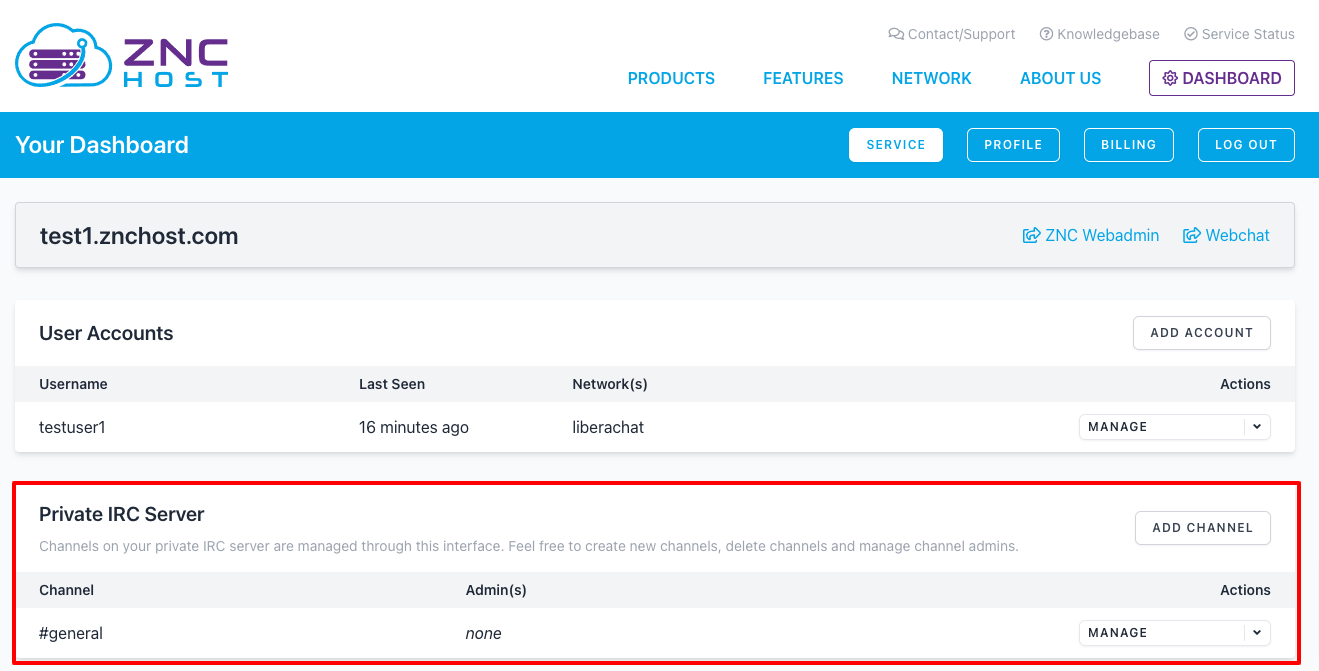Open the Features menu
This screenshot has width=1319, height=671.
[803, 79]
